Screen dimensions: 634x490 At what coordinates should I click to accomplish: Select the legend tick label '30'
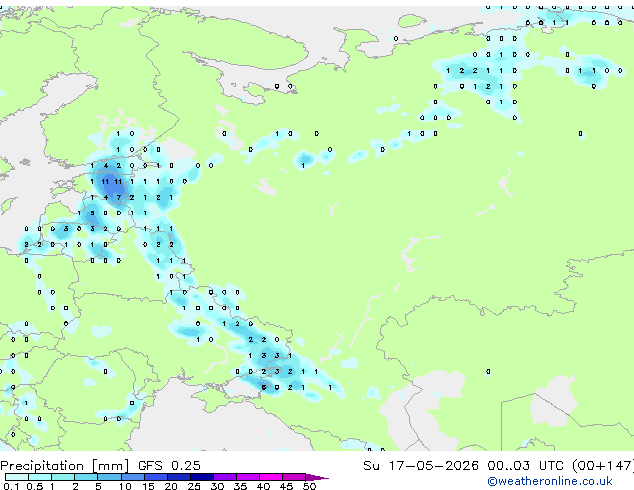click(217, 486)
